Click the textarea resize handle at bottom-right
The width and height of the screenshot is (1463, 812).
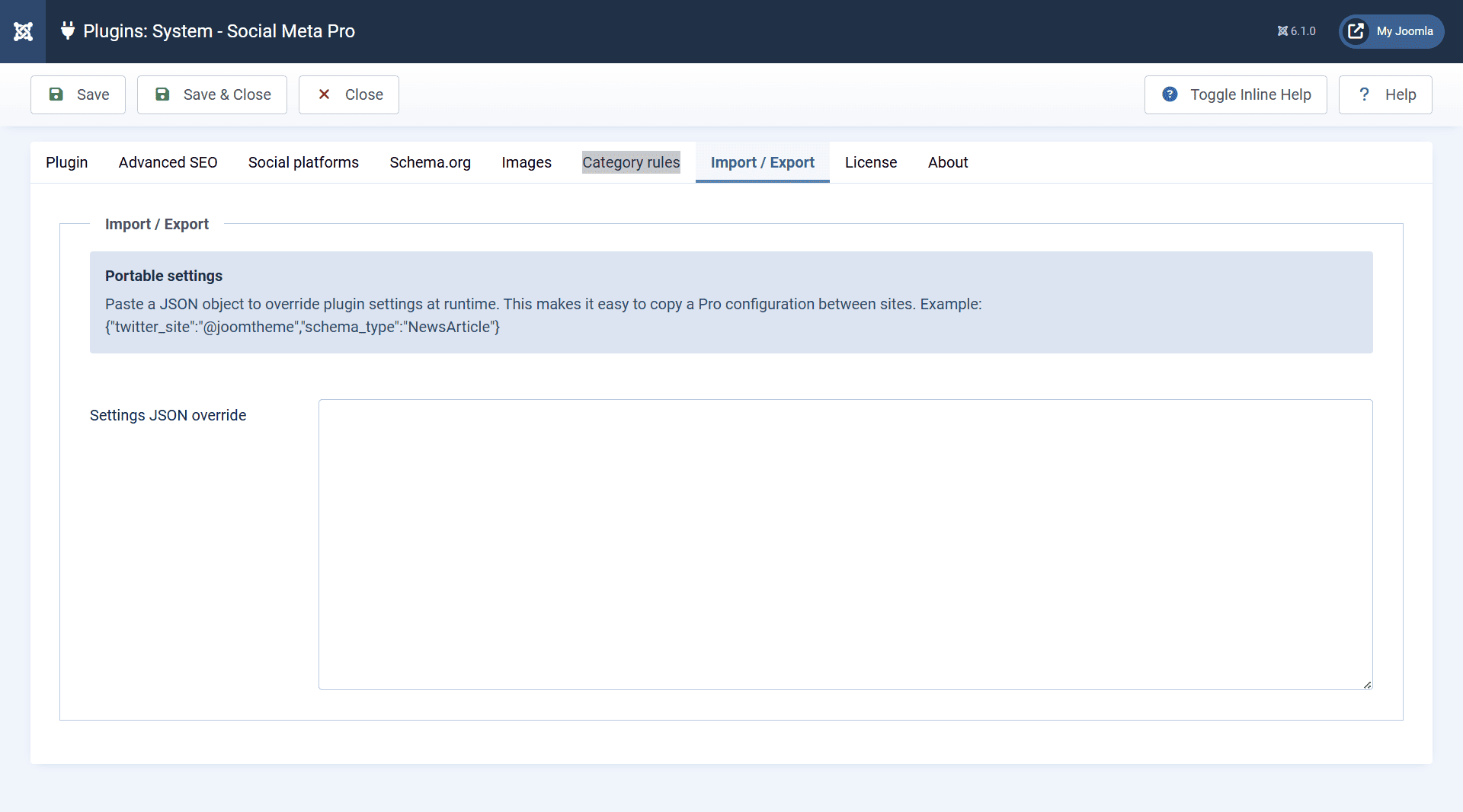[1366, 684]
